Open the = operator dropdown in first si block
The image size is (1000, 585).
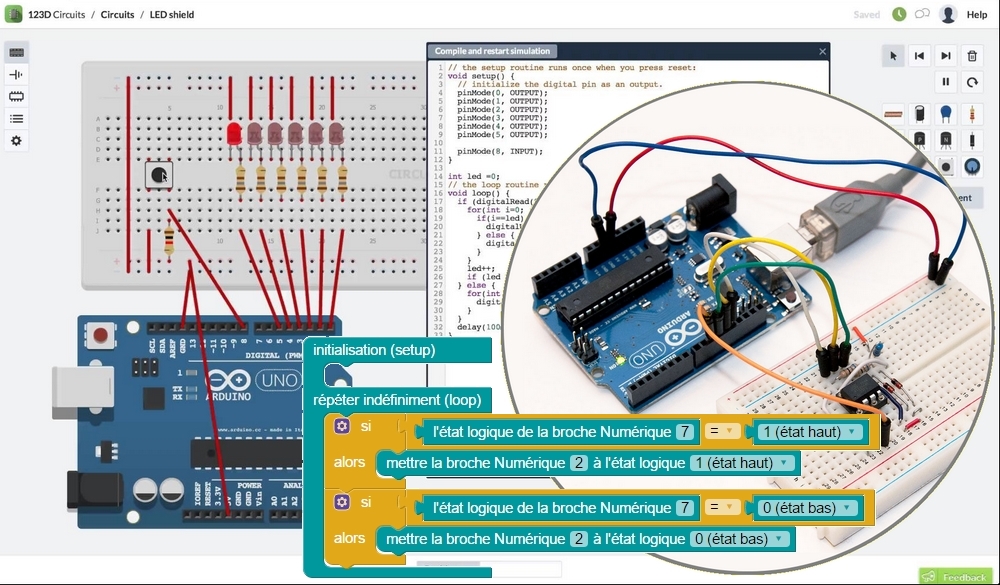point(722,432)
